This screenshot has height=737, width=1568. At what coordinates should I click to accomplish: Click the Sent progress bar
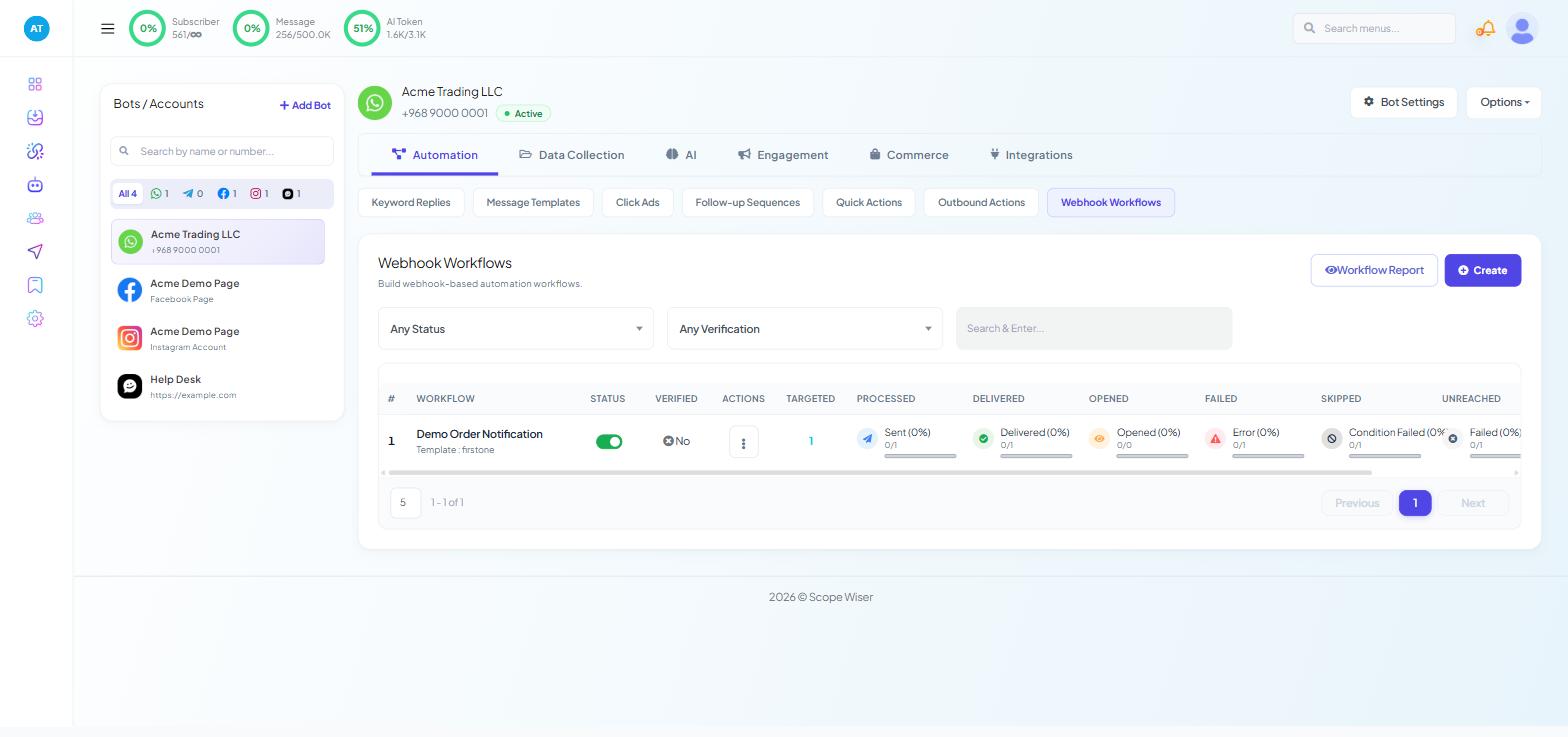pyautogui.click(x=920, y=456)
